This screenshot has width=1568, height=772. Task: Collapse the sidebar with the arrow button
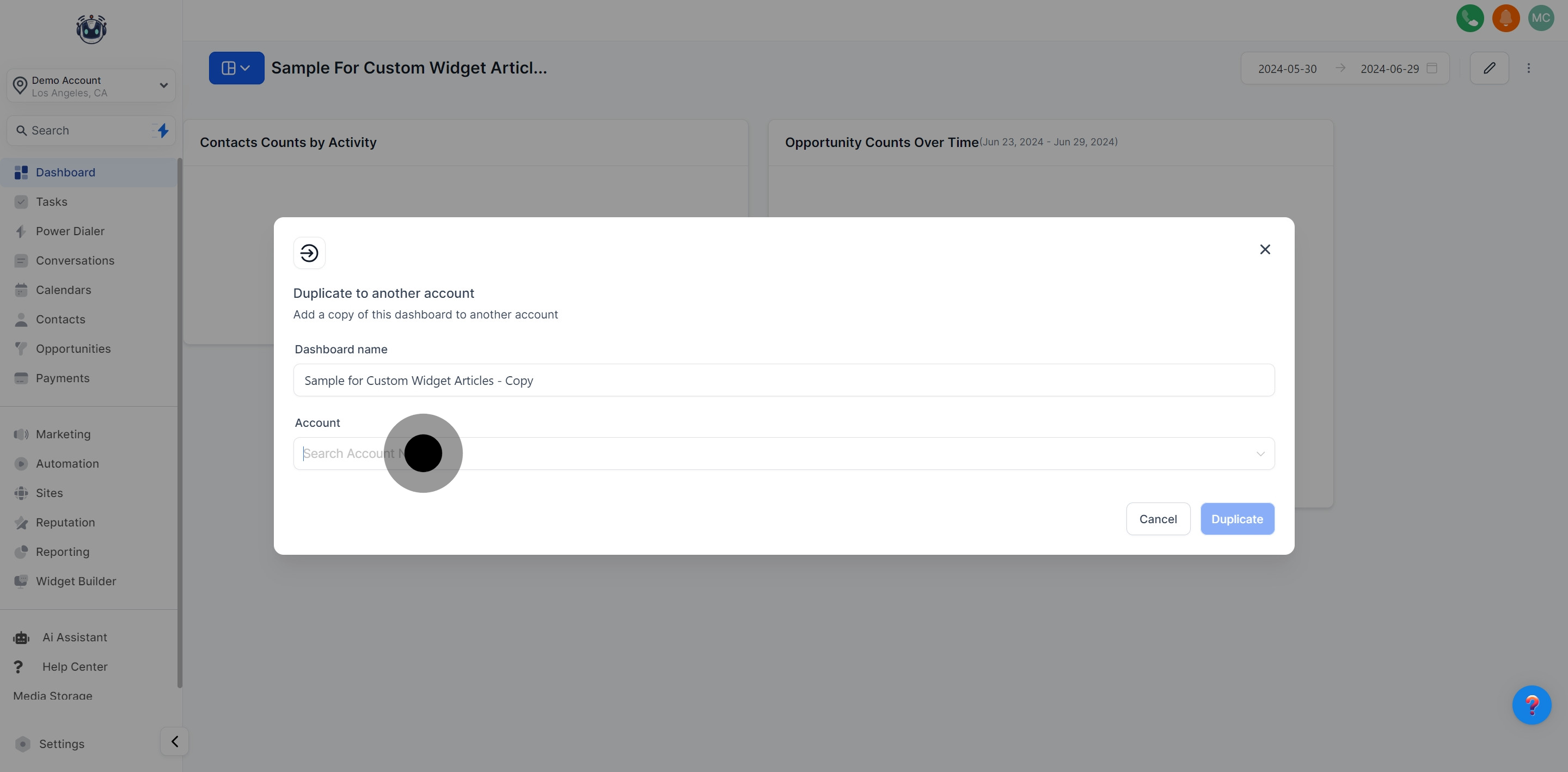pos(174,741)
